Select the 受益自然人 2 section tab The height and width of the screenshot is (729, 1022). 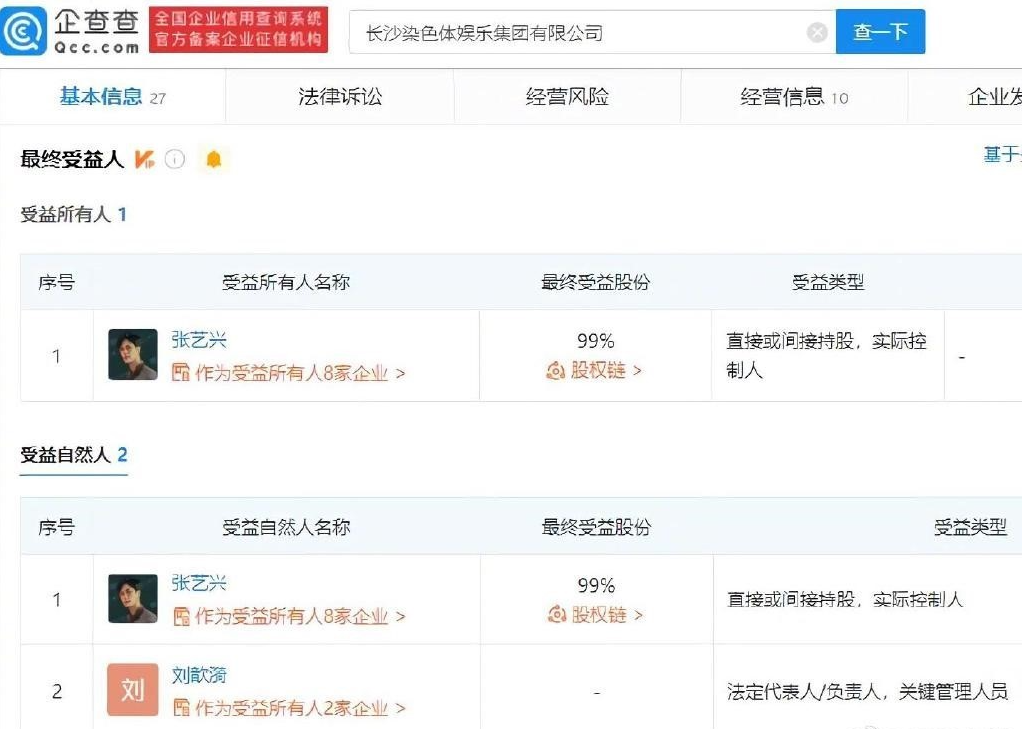pyautogui.click(x=74, y=455)
